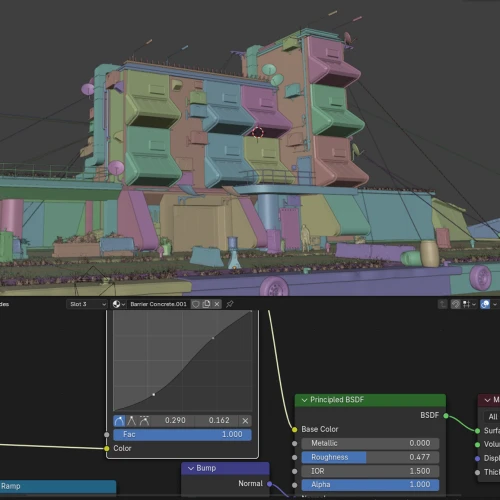Viewport: 500px width, 500px height.
Task: Click the Fac slider on curves node
Action: [182, 435]
